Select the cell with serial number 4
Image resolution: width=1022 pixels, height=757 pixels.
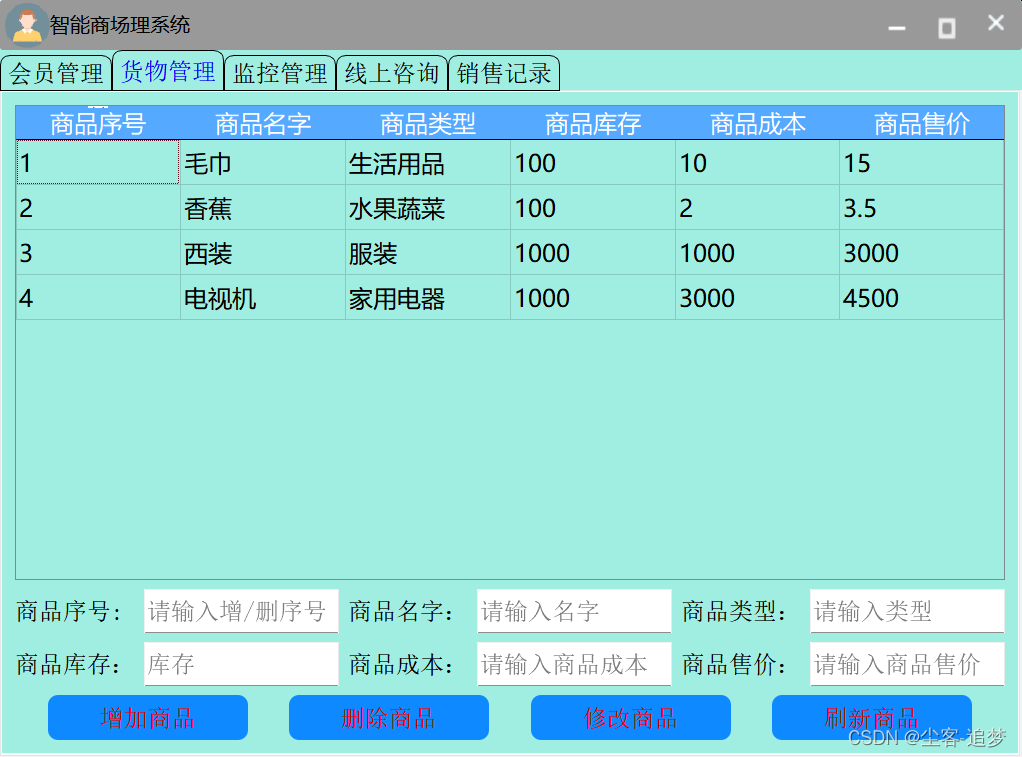(x=98, y=297)
